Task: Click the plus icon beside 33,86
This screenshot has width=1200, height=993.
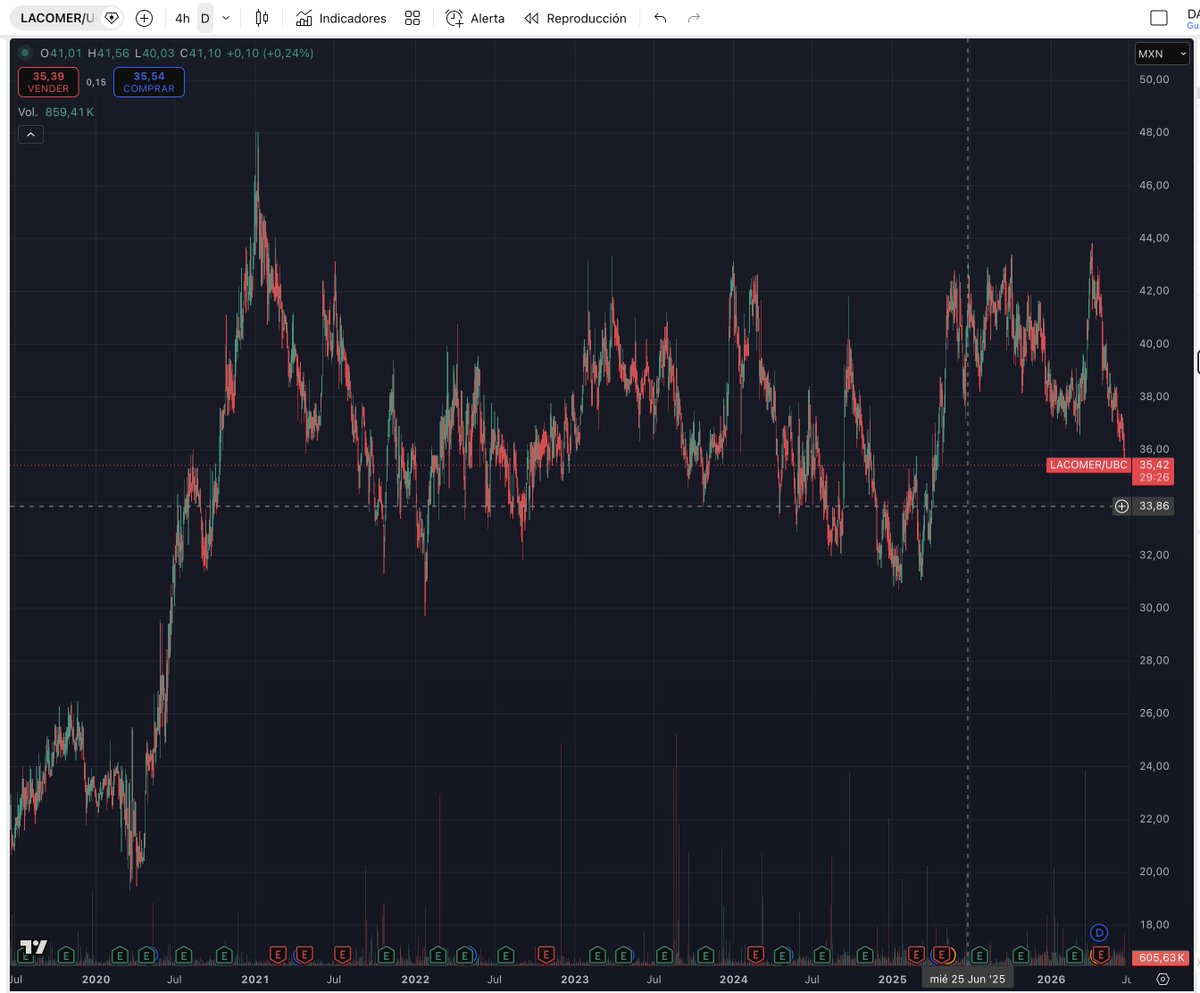Action: click(x=1122, y=506)
